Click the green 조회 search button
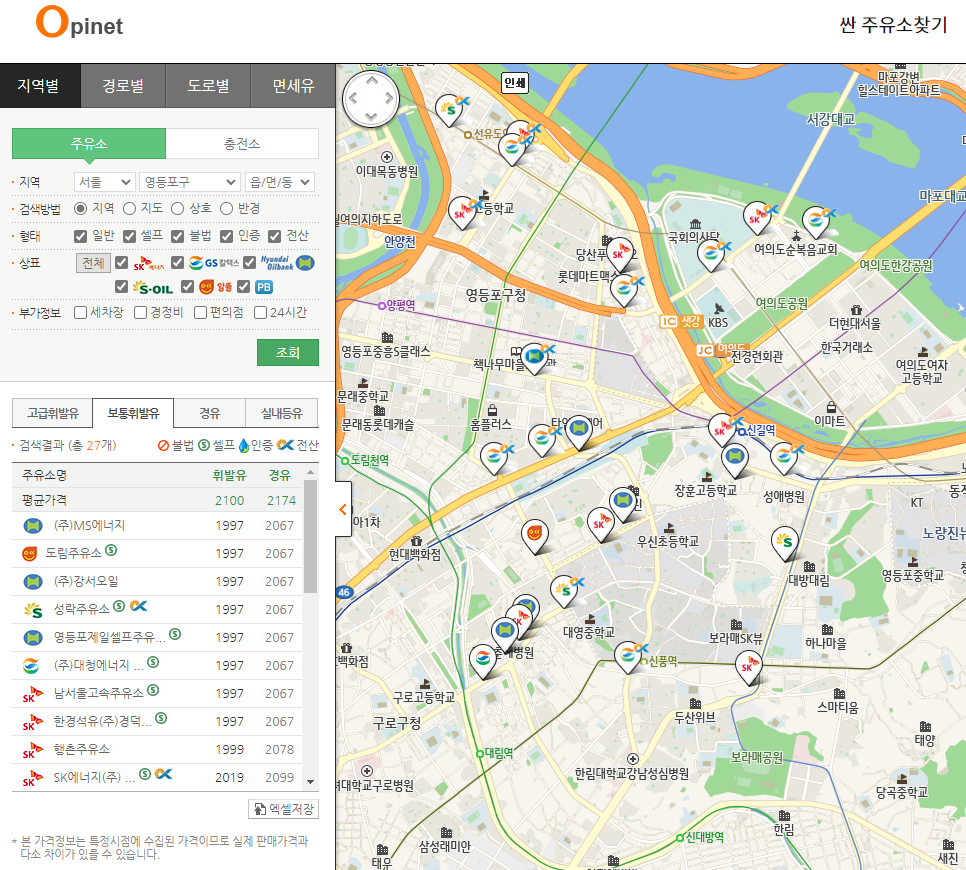This screenshot has width=966, height=870. coord(288,352)
